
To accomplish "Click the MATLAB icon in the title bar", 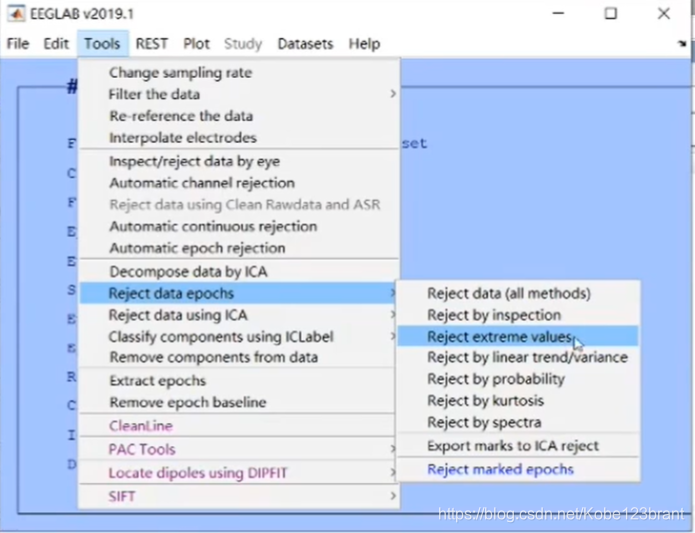I will click(x=16, y=14).
